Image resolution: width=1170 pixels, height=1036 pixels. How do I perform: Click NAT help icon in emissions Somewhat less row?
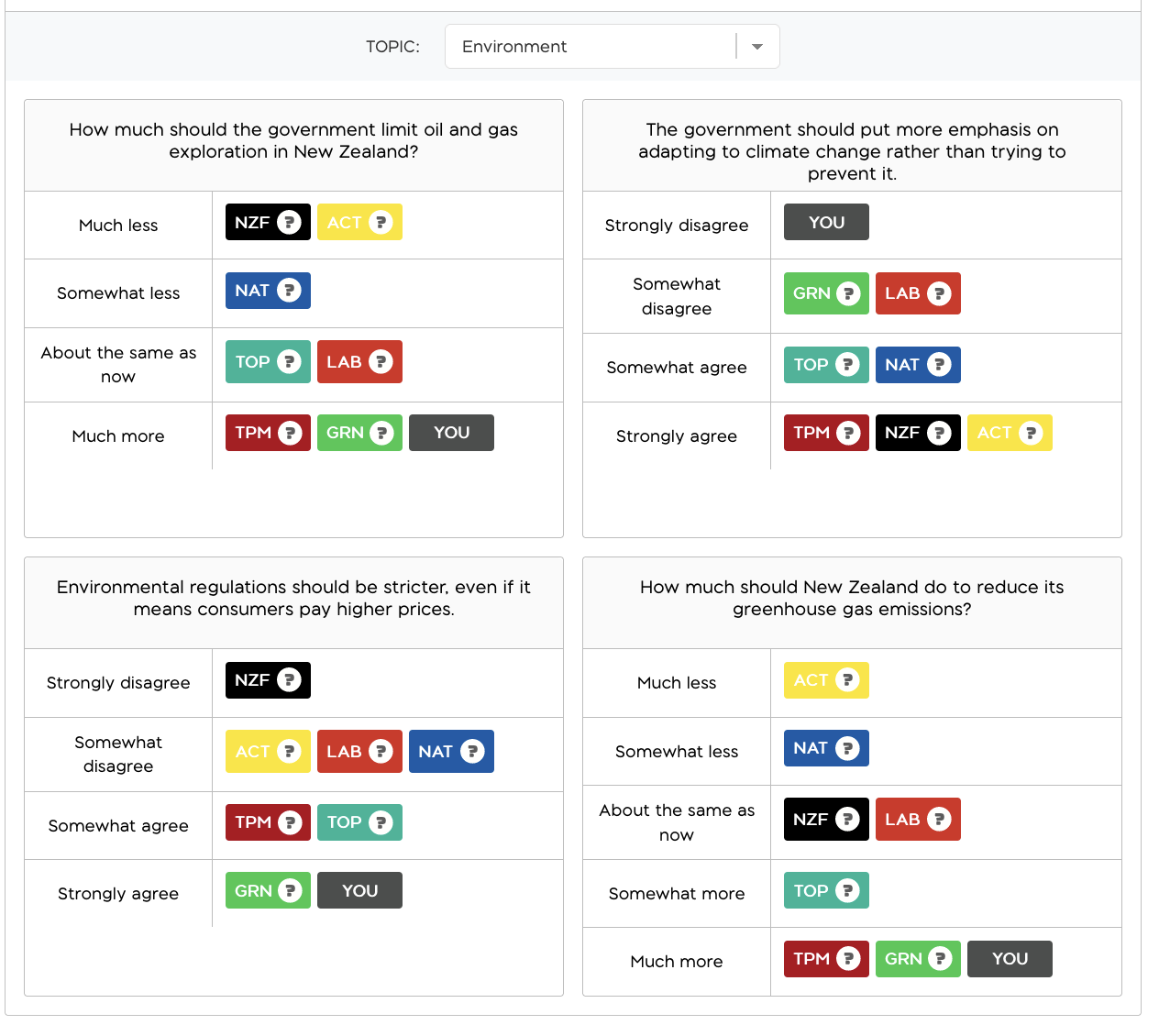[847, 748]
